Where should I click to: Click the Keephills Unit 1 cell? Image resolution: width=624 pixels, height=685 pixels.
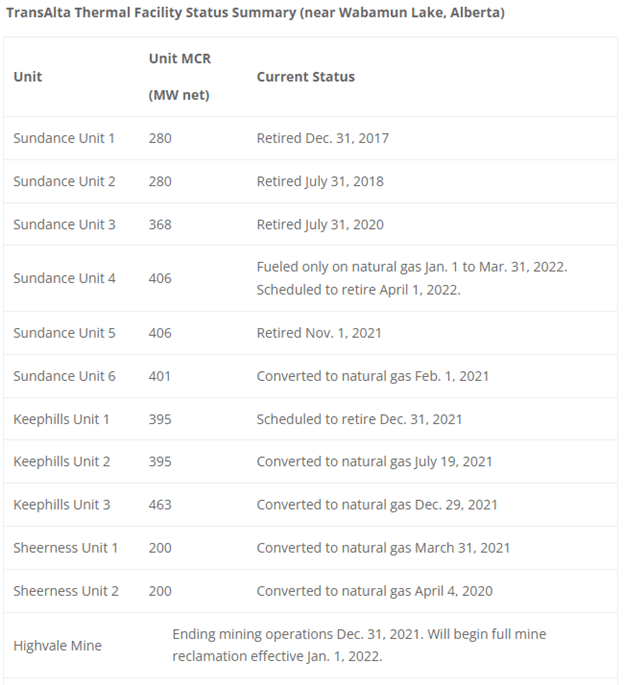point(61,419)
